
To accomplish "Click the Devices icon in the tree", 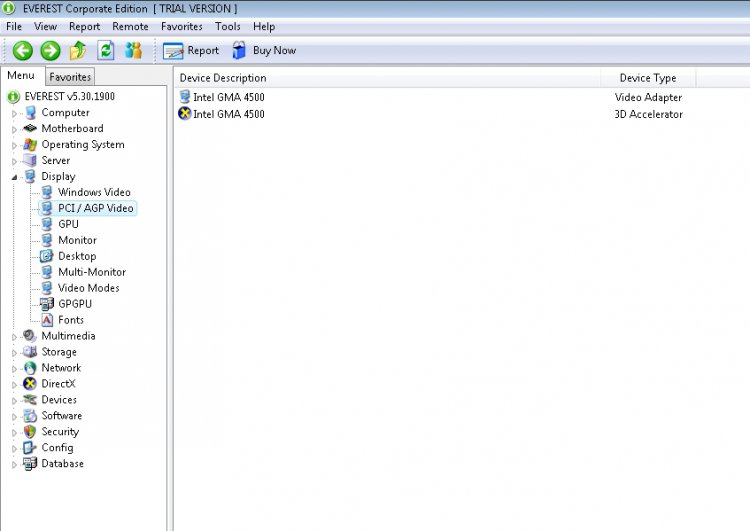I will coord(30,399).
